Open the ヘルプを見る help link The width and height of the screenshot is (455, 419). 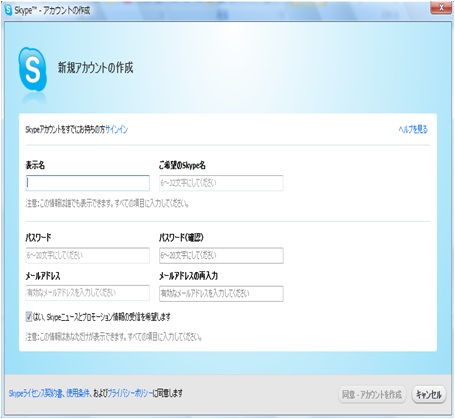(x=413, y=129)
